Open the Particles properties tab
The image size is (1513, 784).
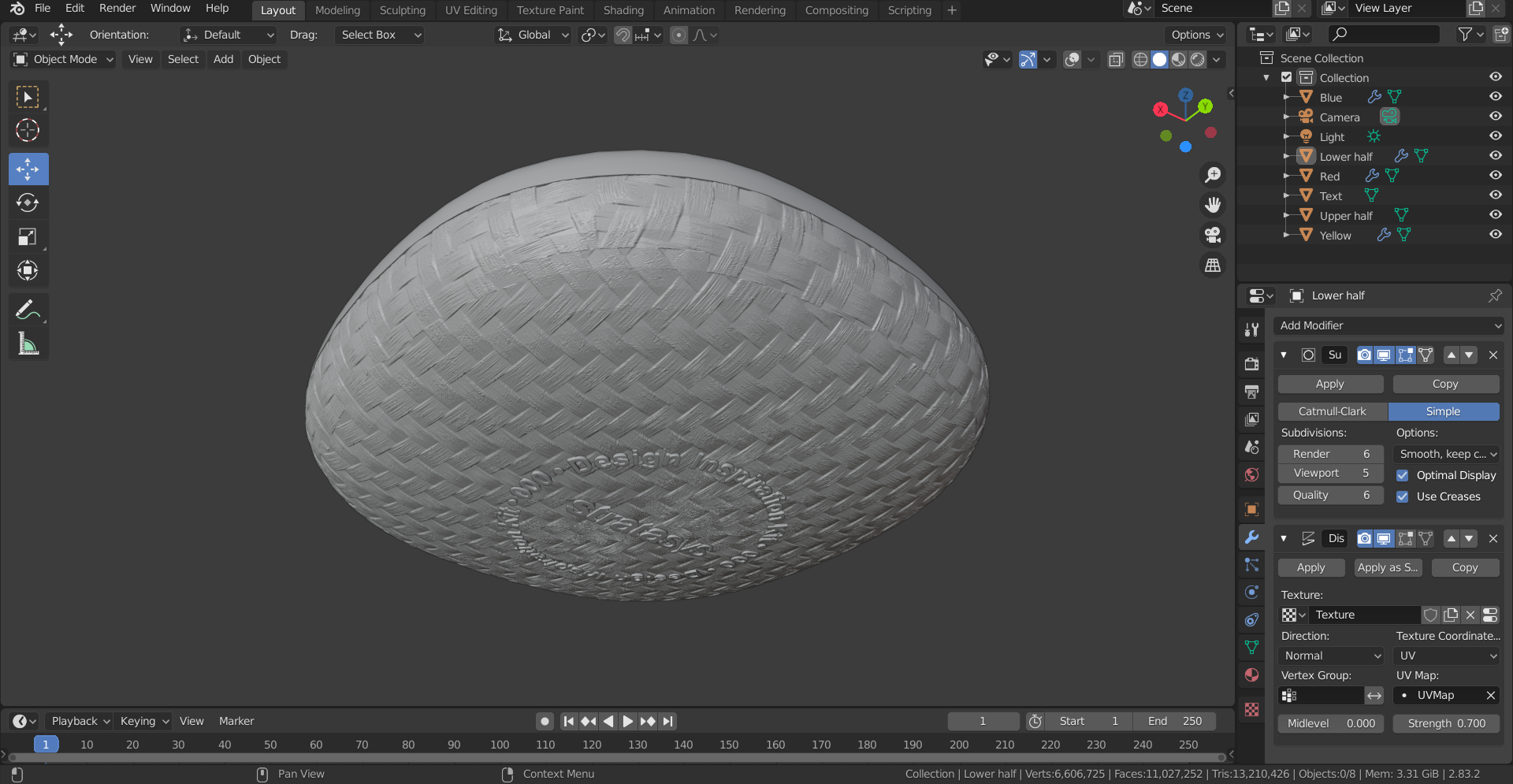coord(1251,565)
